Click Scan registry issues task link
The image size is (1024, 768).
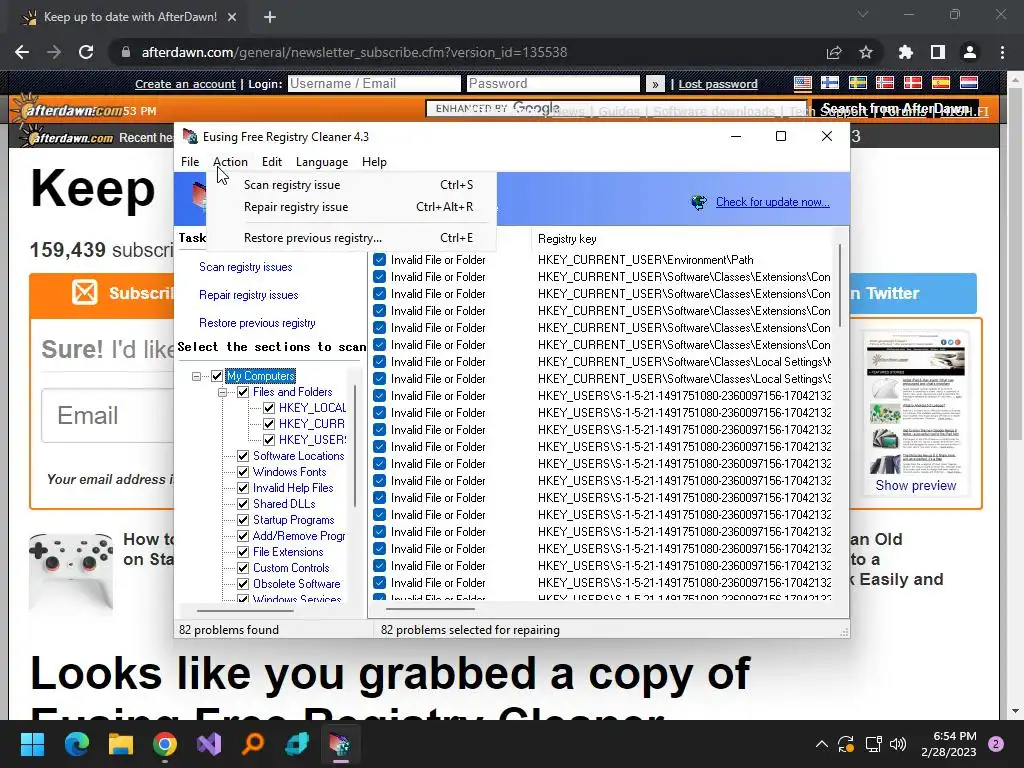tap(246, 267)
